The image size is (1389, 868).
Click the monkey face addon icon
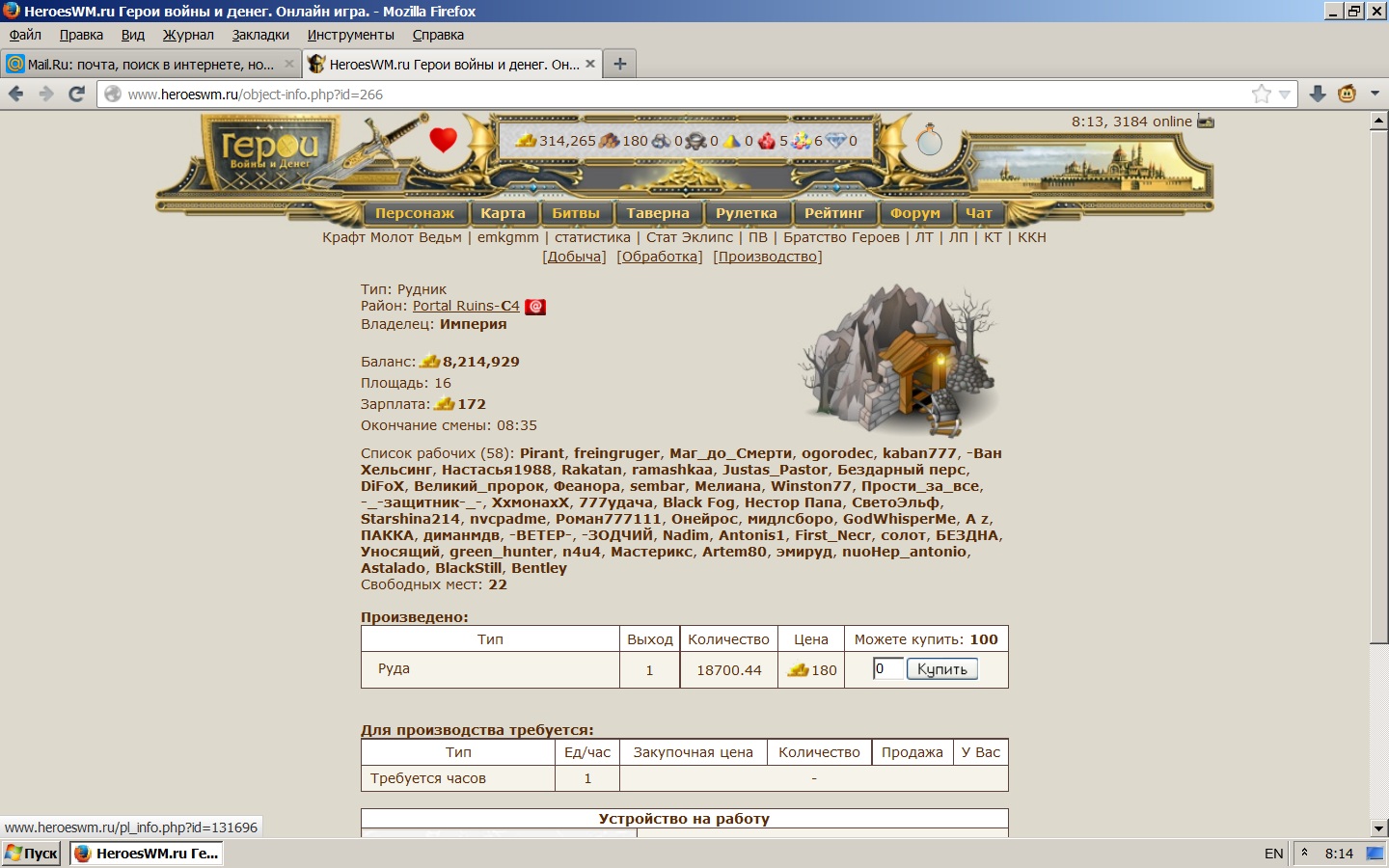tap(1348, 94)
